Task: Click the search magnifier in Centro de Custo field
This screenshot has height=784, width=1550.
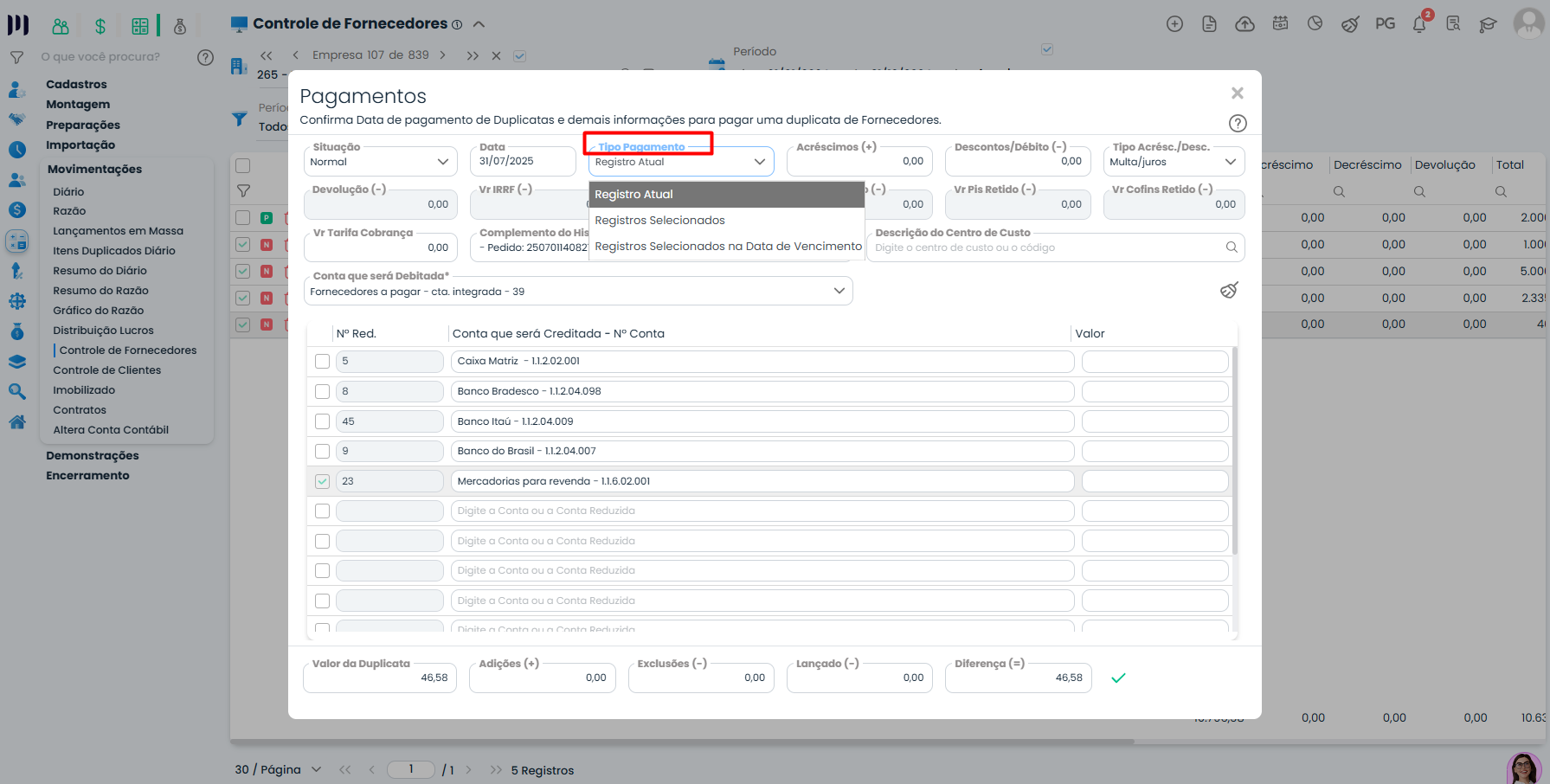Action: (x=1232, y=247)
